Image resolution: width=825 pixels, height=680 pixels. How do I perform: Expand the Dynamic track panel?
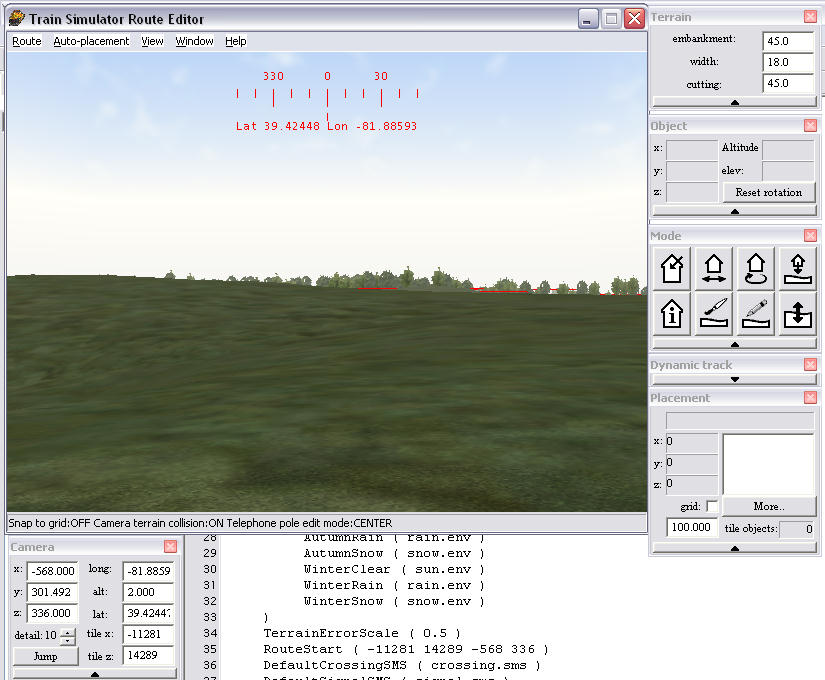click(735, 379)
